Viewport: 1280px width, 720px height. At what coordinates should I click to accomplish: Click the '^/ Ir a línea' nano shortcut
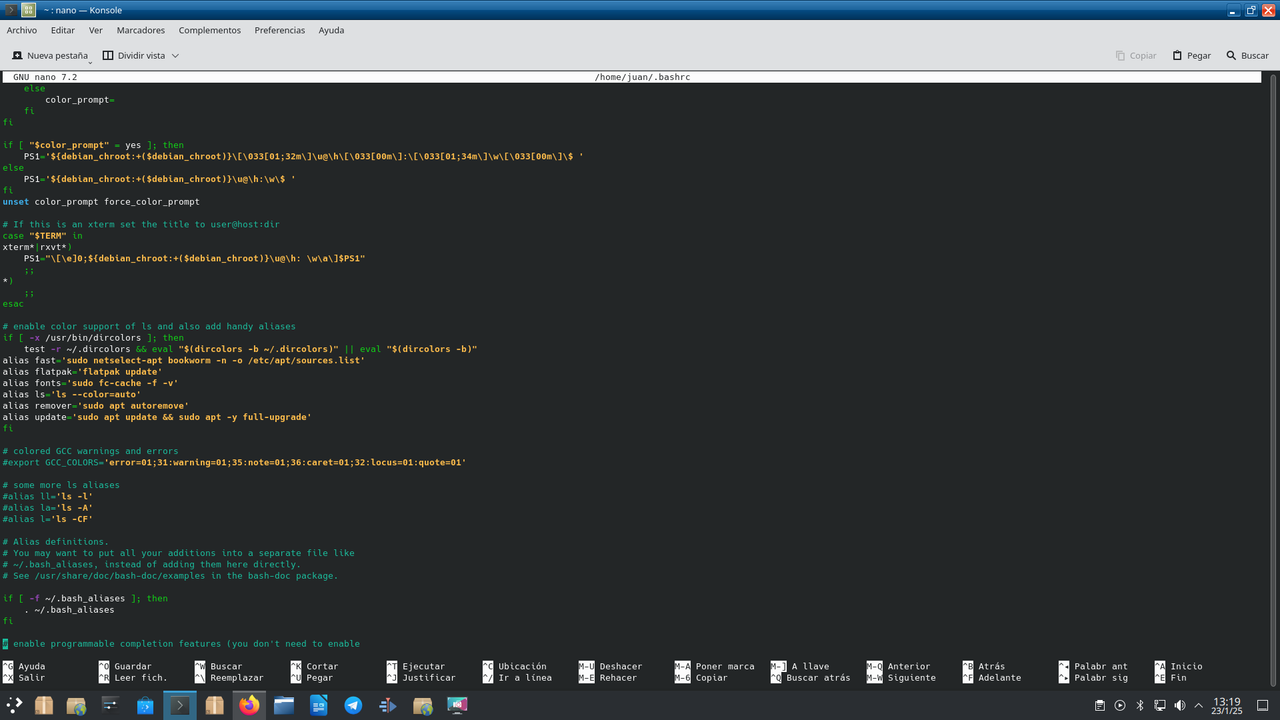517,677
